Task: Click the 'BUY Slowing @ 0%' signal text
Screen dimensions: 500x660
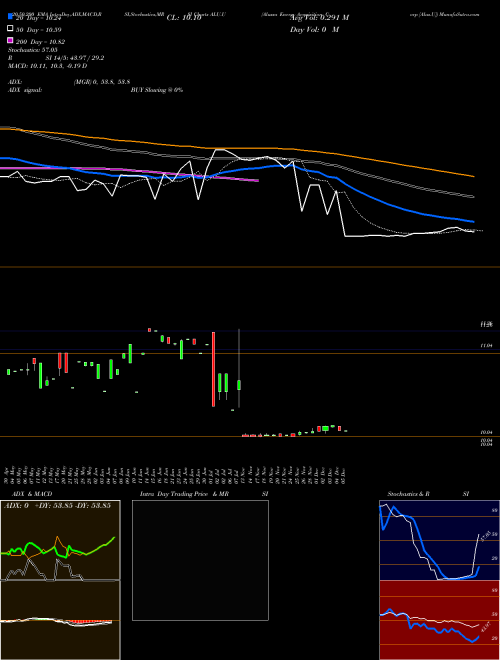Action: [157, 90]
